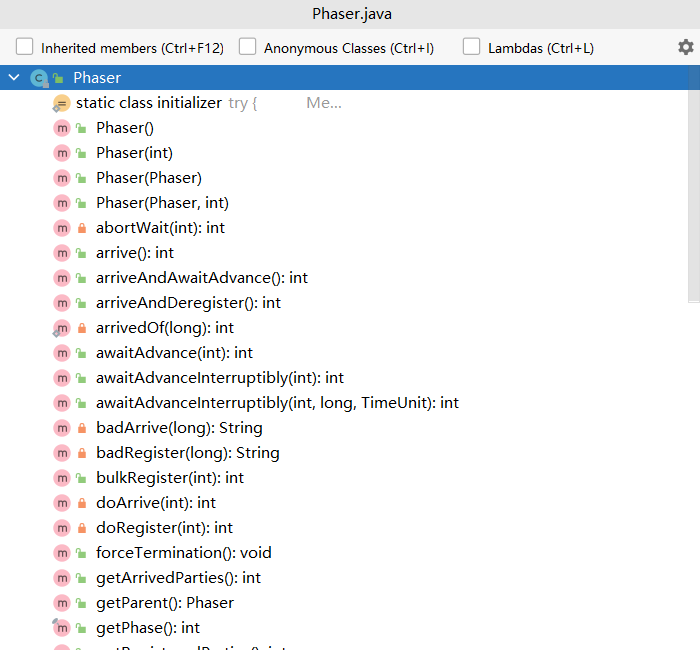Click the method icon of arriveAndAwaitAdvance()
Viewport: 700px width, 650px height.
point(62,278)
